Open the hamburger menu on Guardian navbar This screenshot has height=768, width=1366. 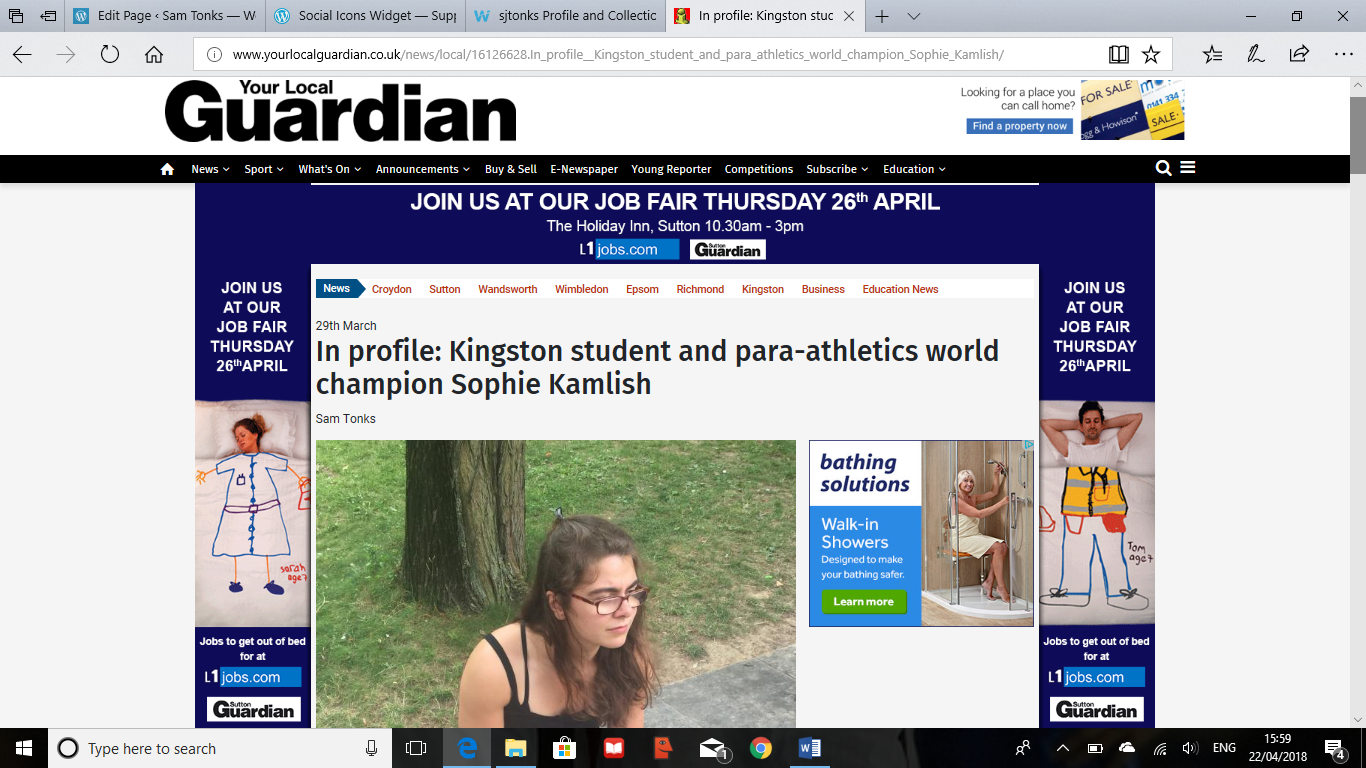pyautogui.click(x=1188, y=168)
